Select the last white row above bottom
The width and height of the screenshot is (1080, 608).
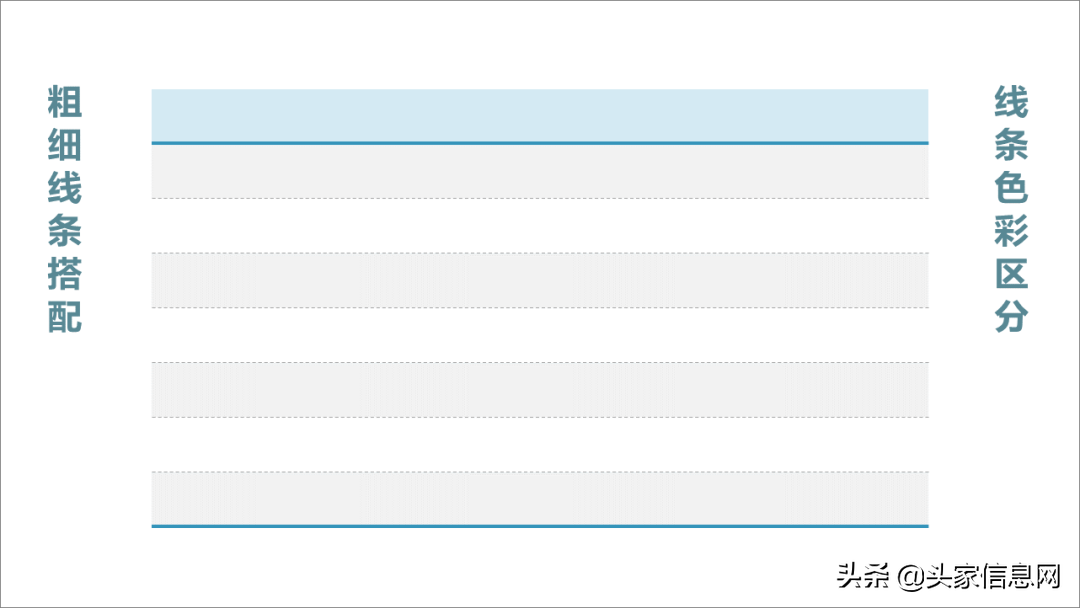pyautogui.click(x=540, y=444)
